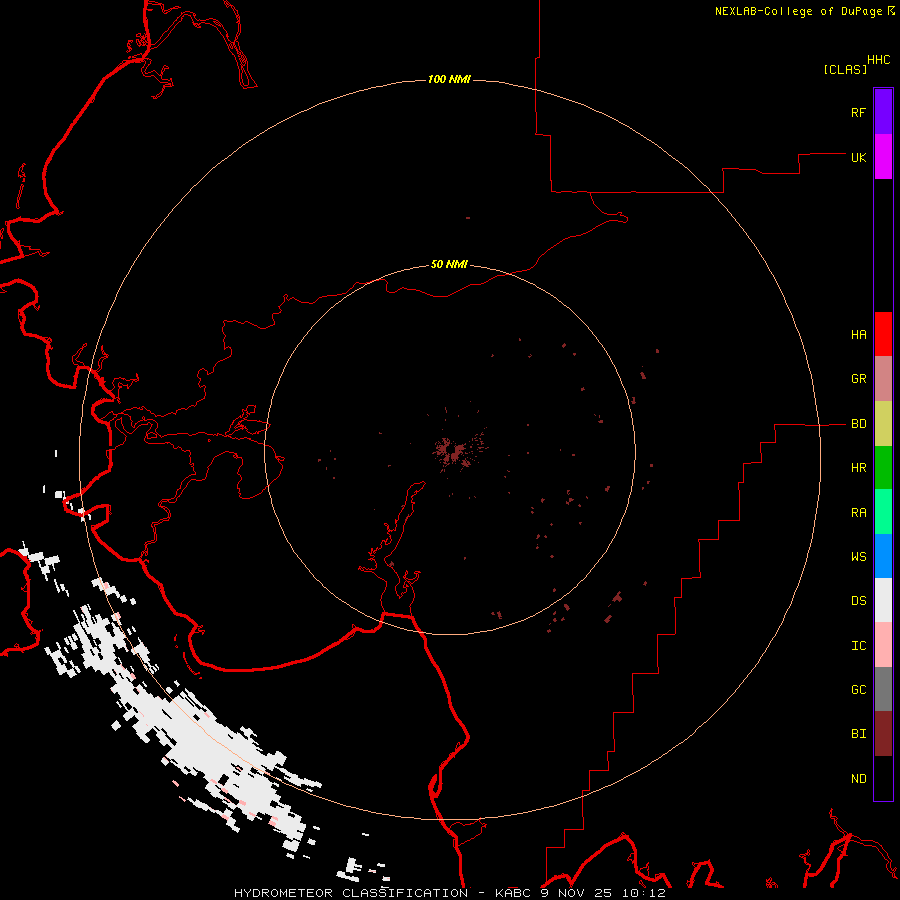Click the 9 NOV 25 date text
Viewport: 900px width, 900px height.
576,893
